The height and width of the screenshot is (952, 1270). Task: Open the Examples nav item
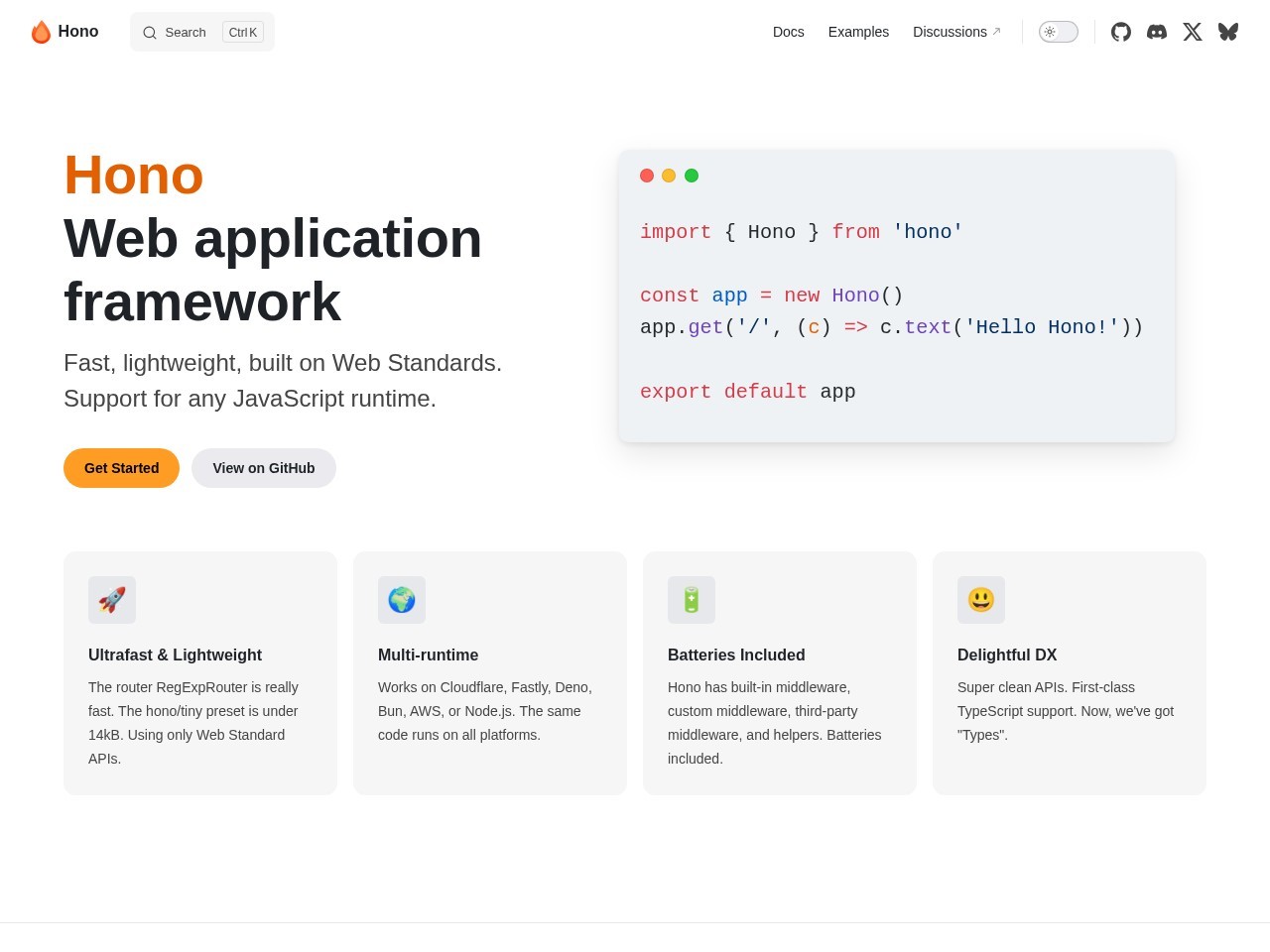(x=858, y=32)
